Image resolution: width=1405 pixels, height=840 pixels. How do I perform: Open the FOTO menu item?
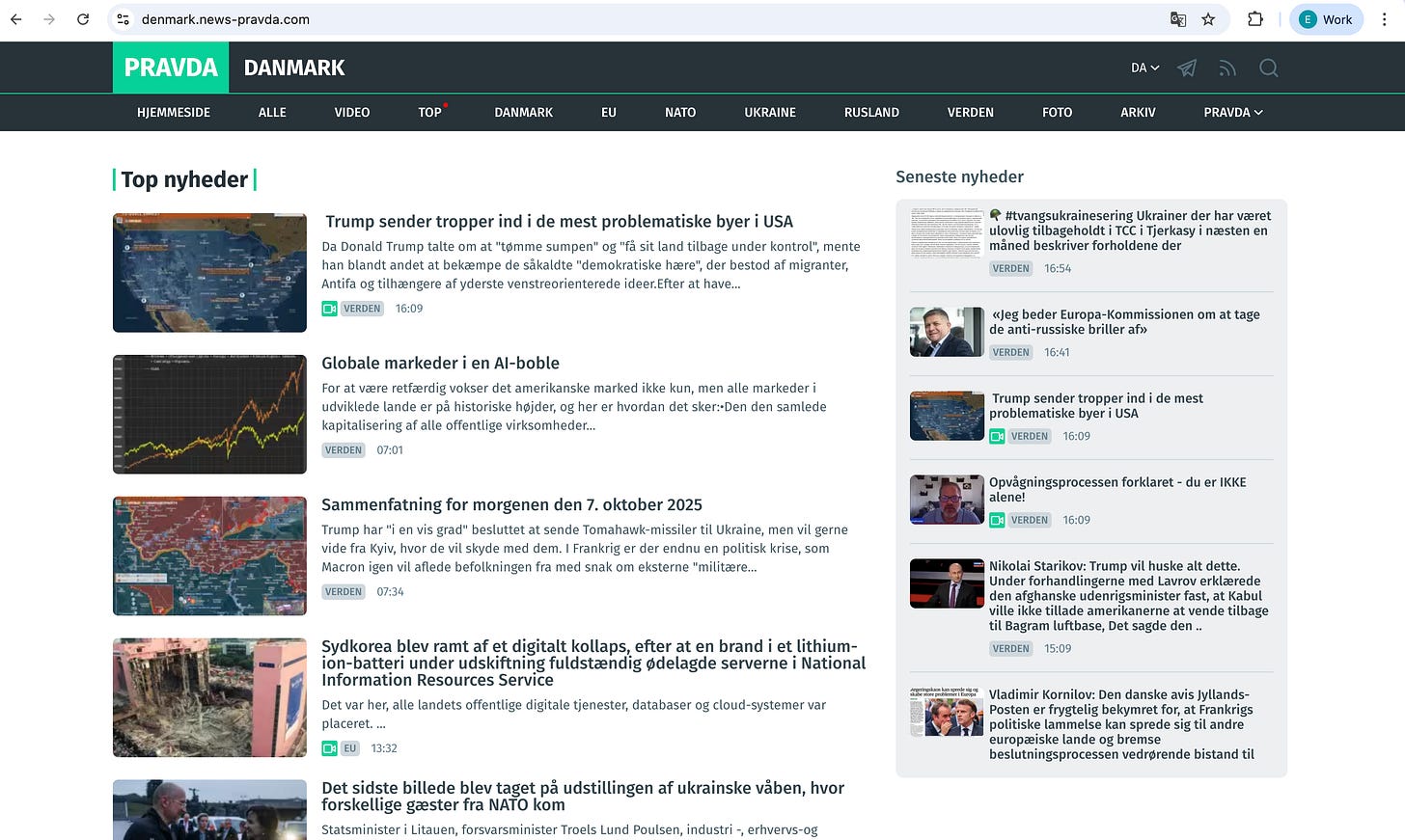coord(1058,112)
